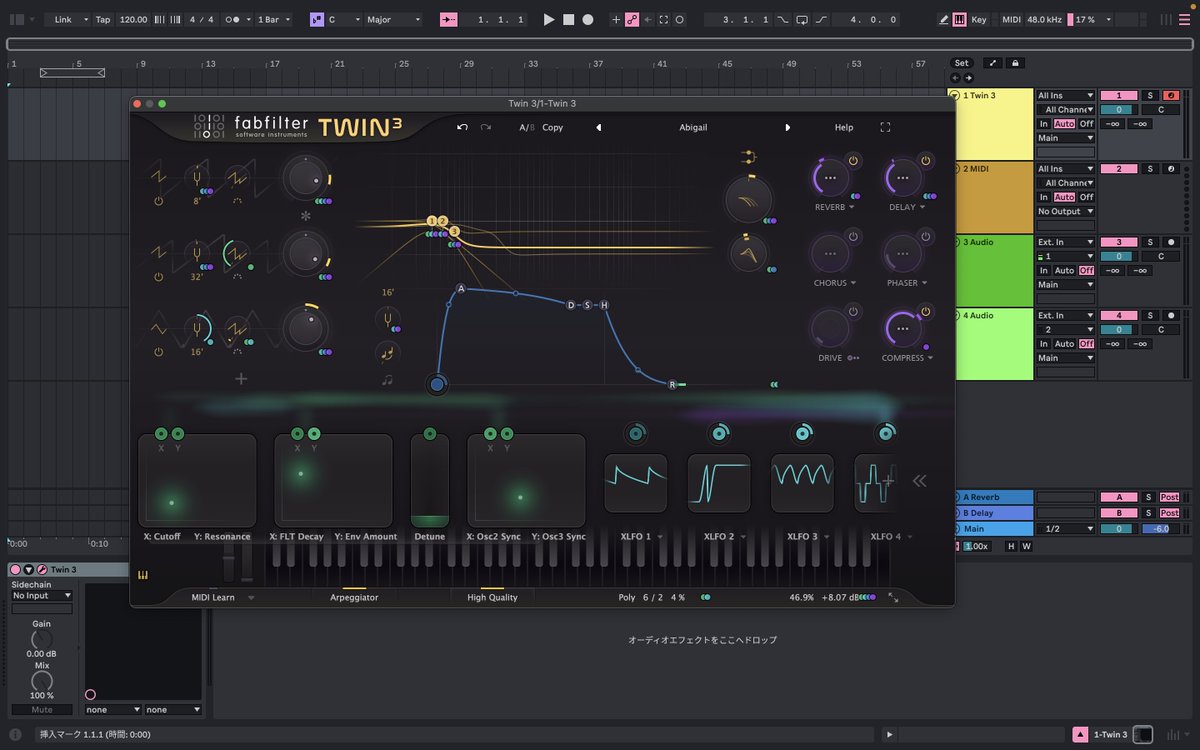1200x750 pixels.
Task: Toggle the Arpeggiator tab
Action: click(354, 597)
